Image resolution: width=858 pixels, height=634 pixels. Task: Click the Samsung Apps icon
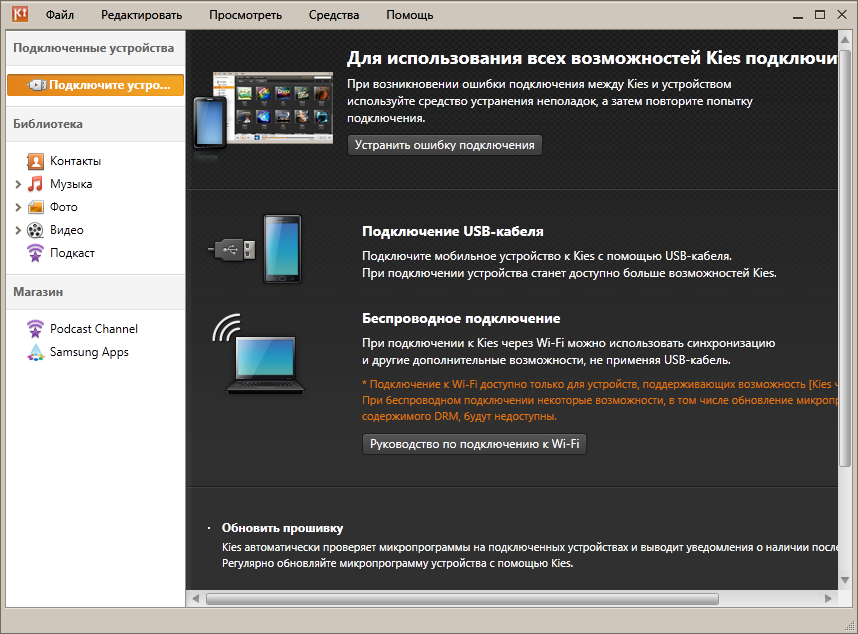pos(36,352)
